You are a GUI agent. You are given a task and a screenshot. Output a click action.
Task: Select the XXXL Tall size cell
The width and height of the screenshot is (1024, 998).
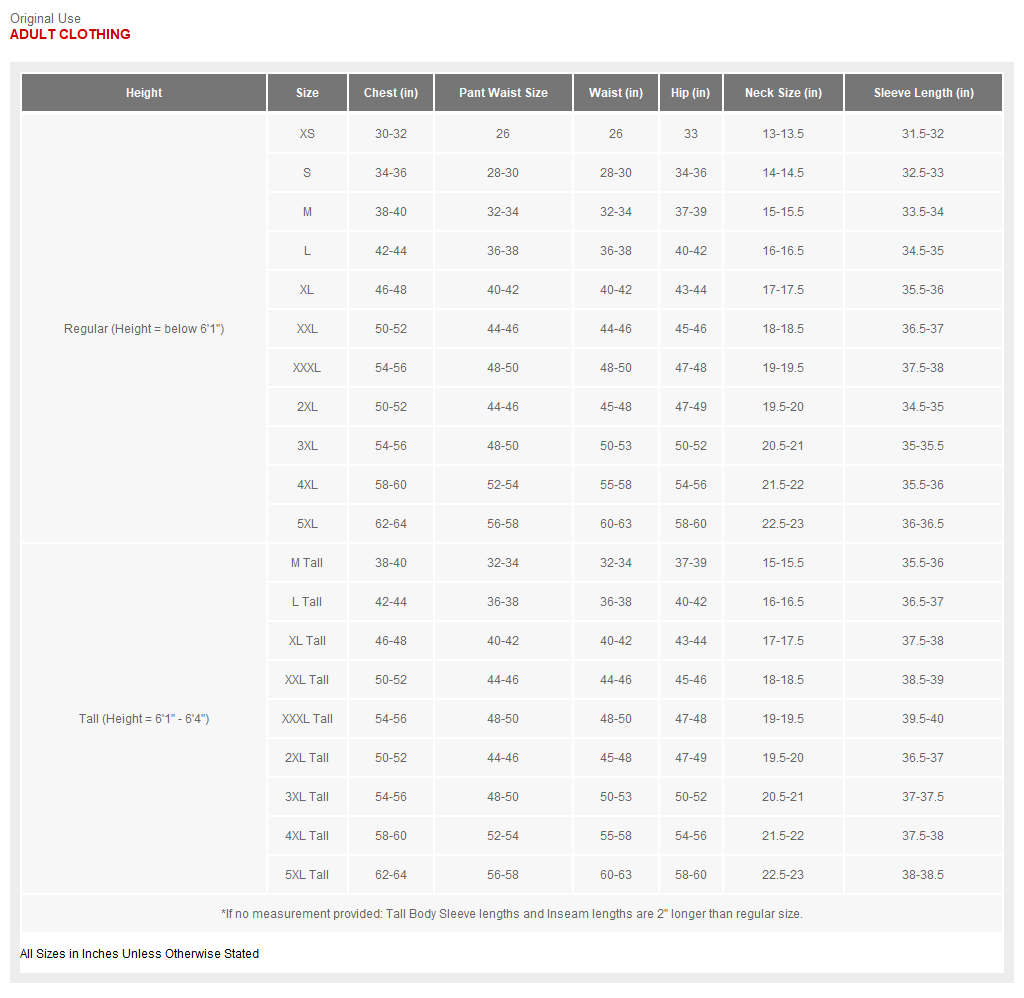pos(307,719)
